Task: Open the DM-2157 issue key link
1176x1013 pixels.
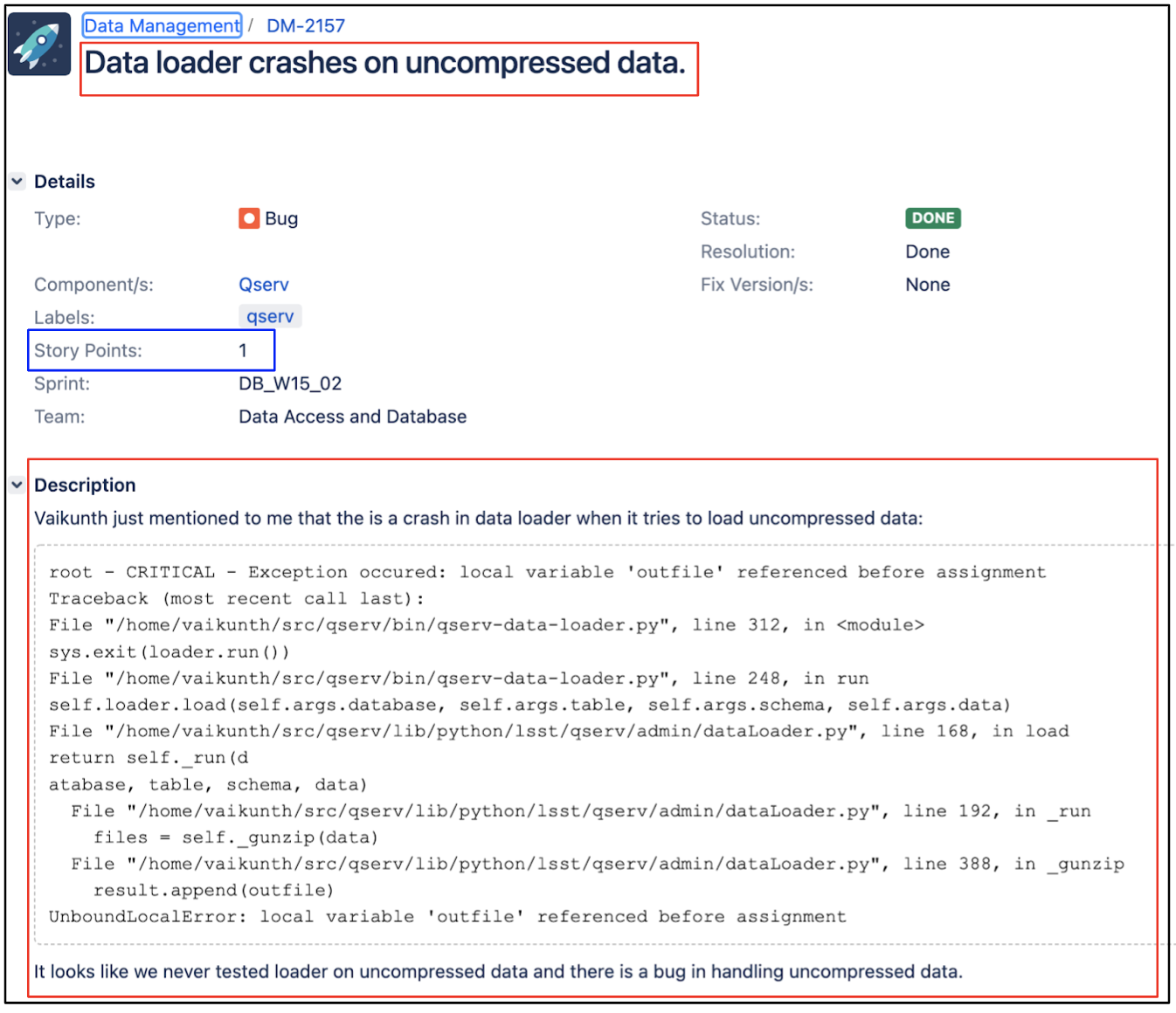Action: [x=306, y=26]
